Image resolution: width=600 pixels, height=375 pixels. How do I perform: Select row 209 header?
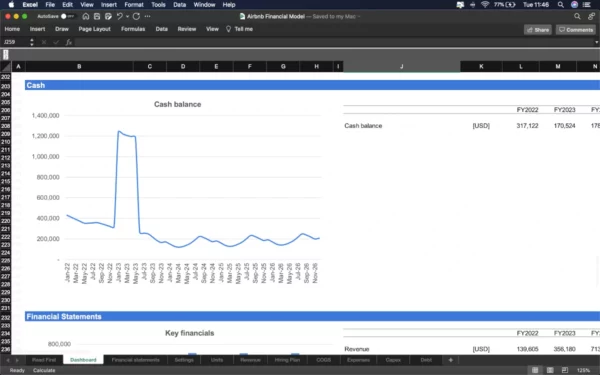[x=5, y=134]
